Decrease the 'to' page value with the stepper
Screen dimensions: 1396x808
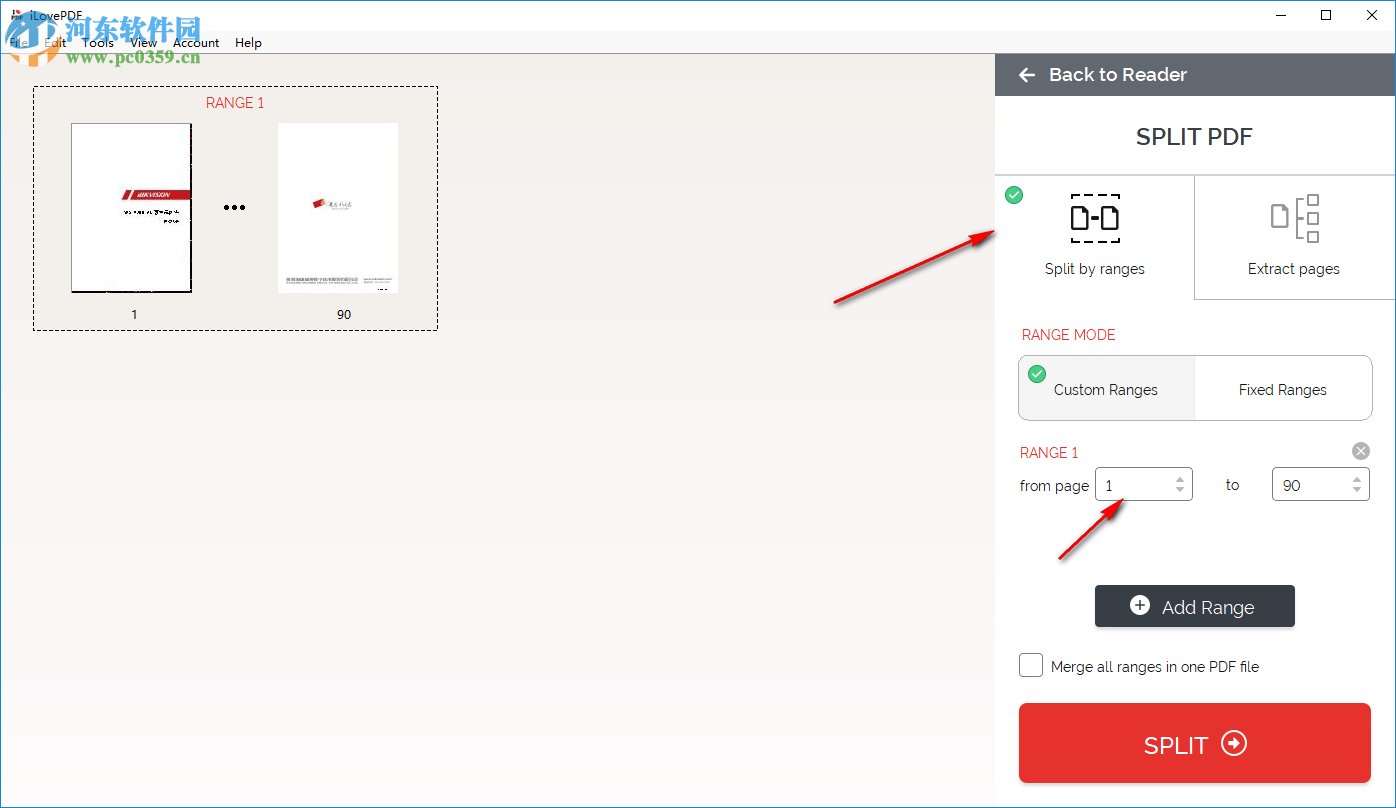(1358, 490)
